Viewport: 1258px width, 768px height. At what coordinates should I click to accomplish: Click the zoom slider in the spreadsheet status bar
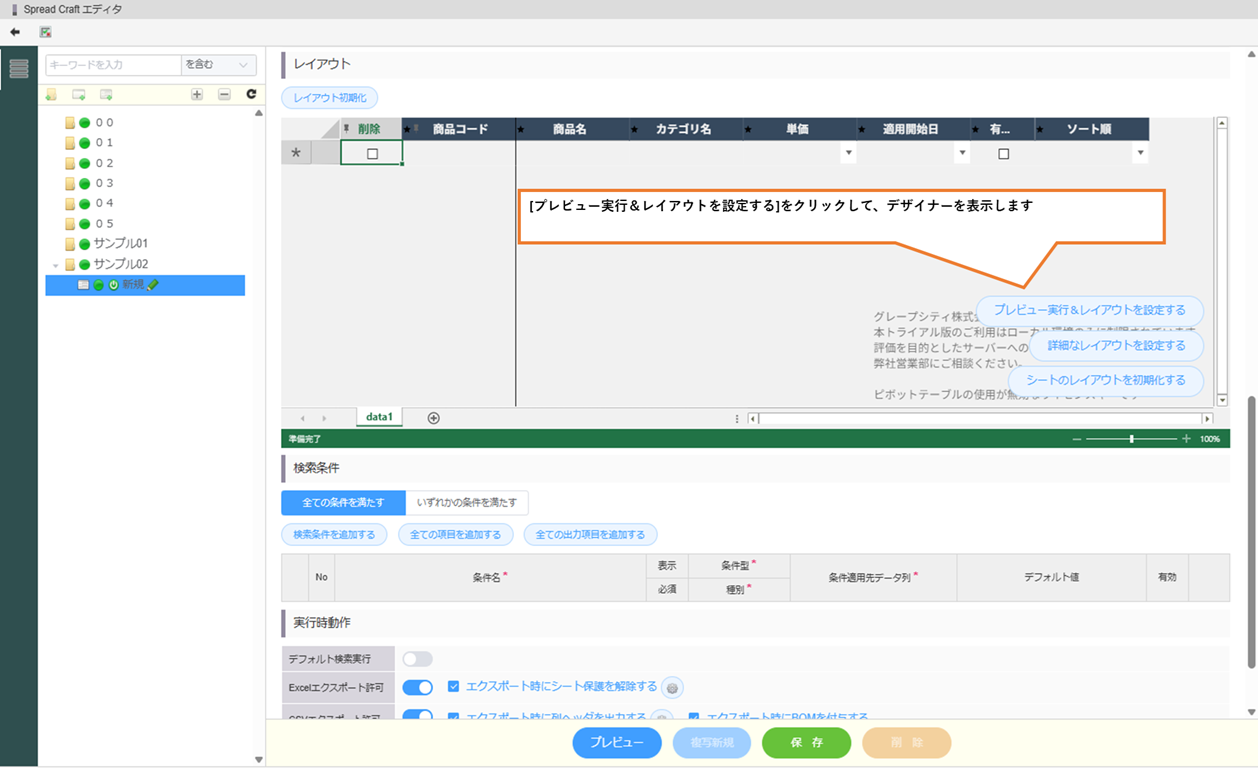coord(1131,439)
